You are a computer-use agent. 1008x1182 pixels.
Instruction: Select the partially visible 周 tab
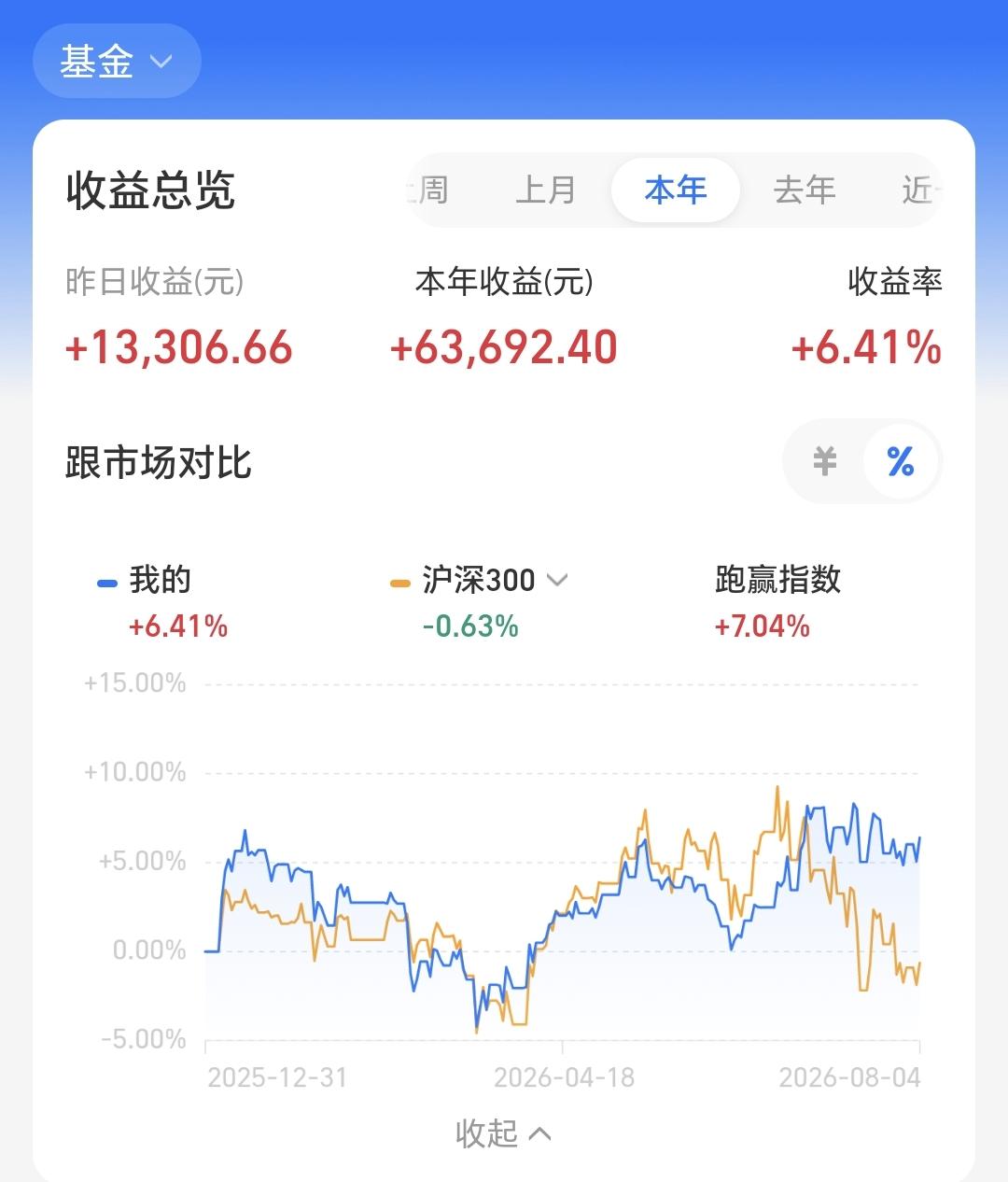tap(429, 190)
